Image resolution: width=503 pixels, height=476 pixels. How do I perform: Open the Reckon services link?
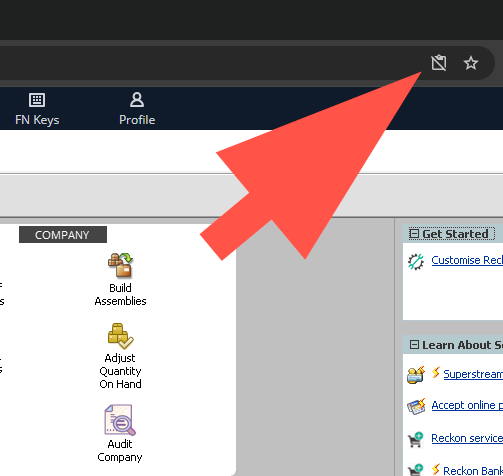(x=467, y=438)
